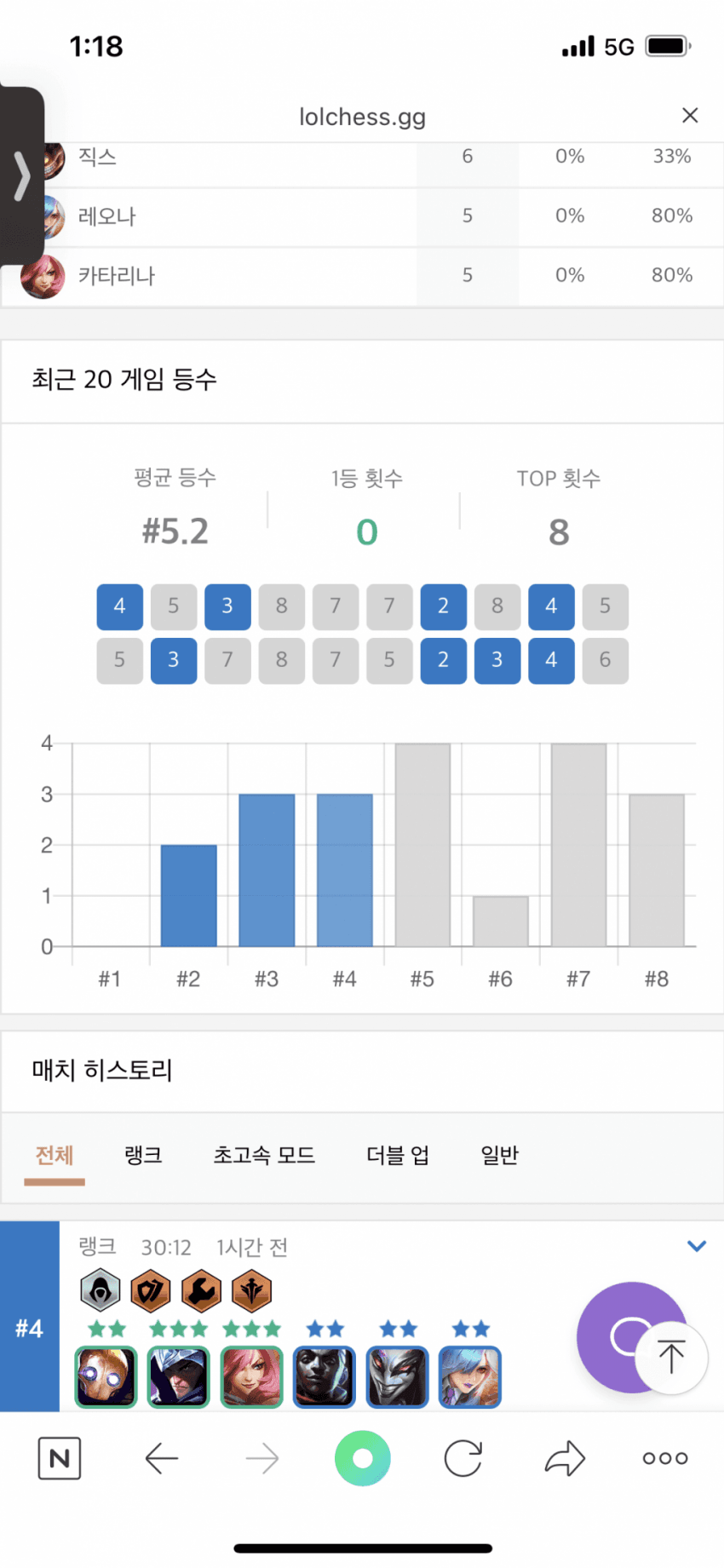Go back with the left arrow
This screenshot has height=1568, width=724.
tap(161, 1459)
